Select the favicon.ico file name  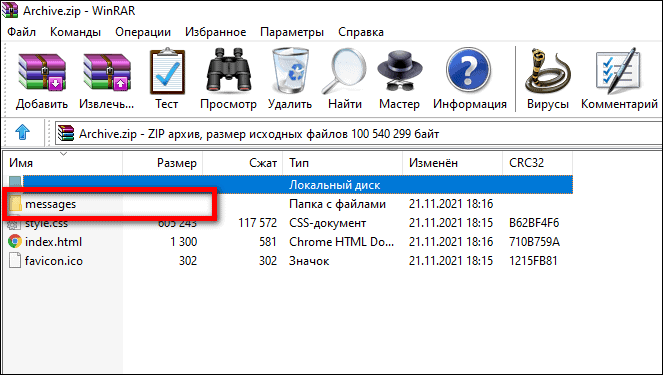54,261
